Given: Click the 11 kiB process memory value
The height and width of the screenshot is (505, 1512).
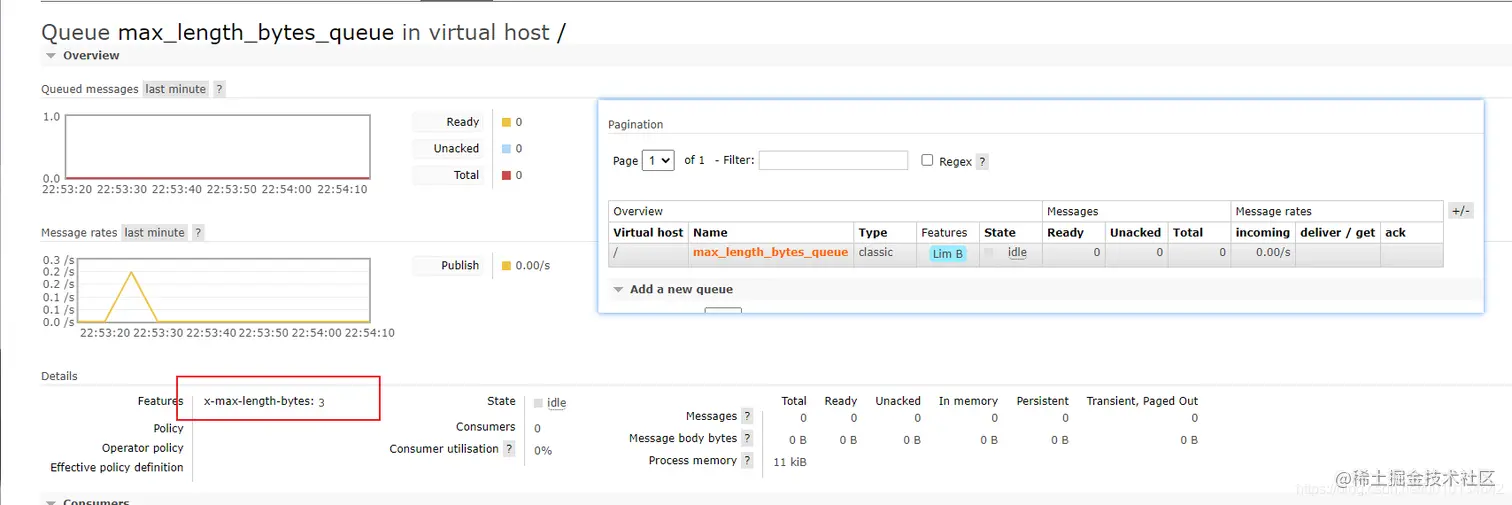Looking at the screenshot, I should [x=790, y=462].
